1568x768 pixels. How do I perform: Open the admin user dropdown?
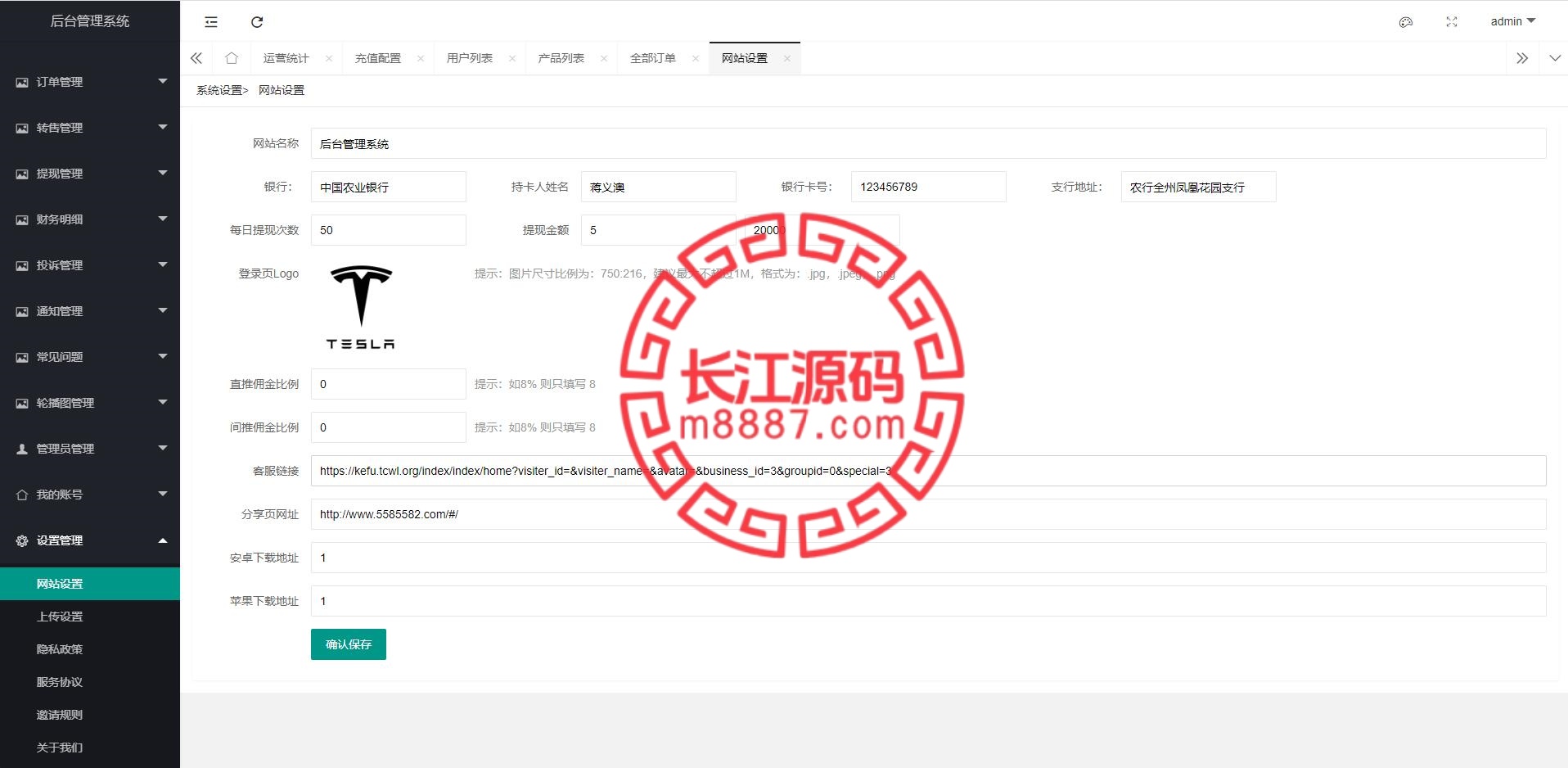[x=1512, y=21]
